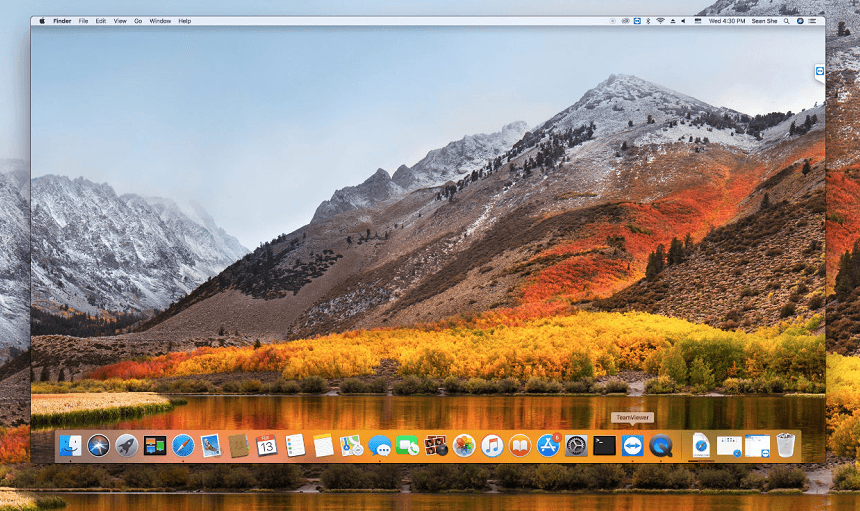860x511 pixels.
Task: Click the Wed 4:30 PM clock
Action: pos(729,21)
